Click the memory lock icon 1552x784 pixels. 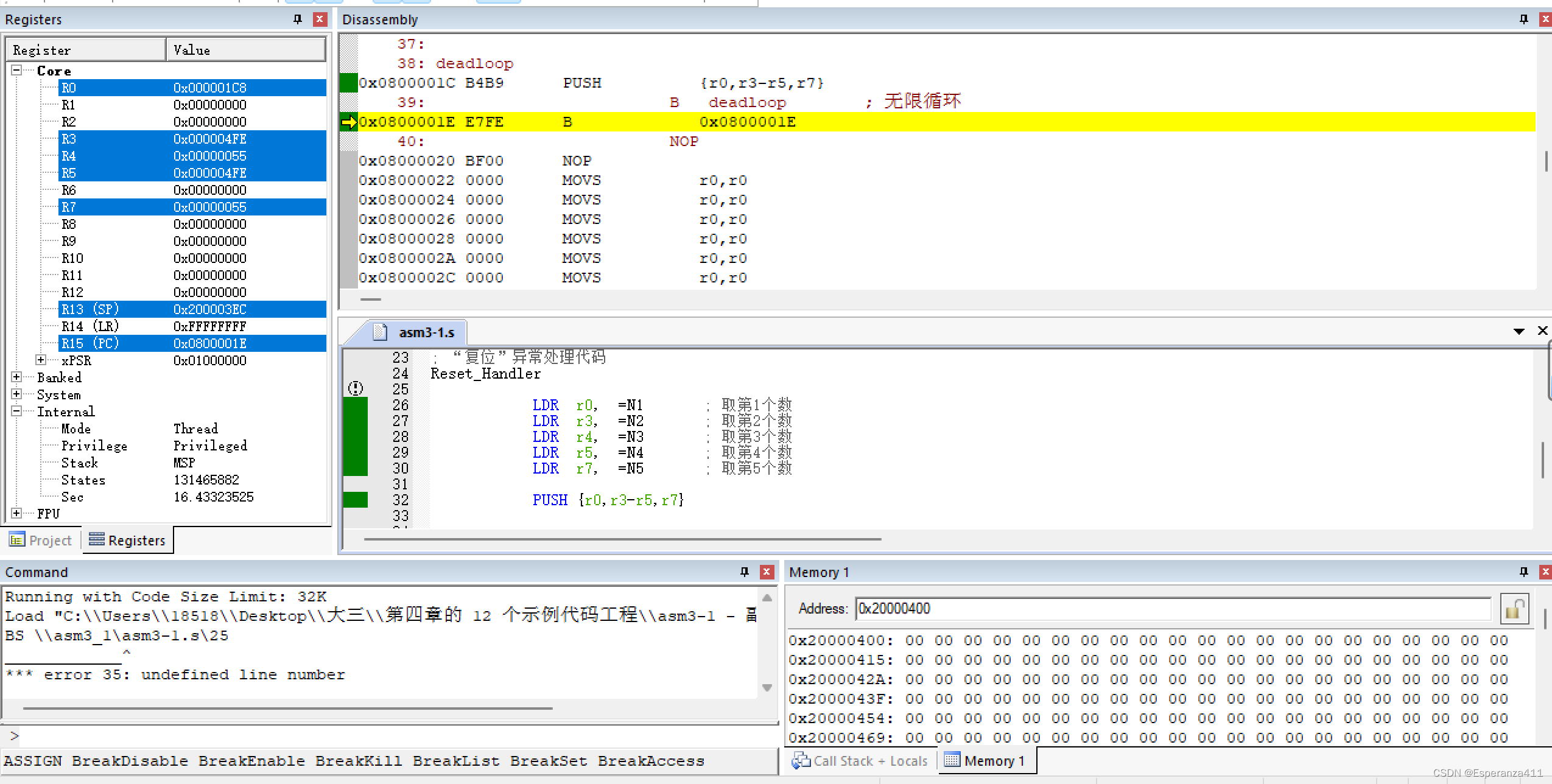[1514, 609]
